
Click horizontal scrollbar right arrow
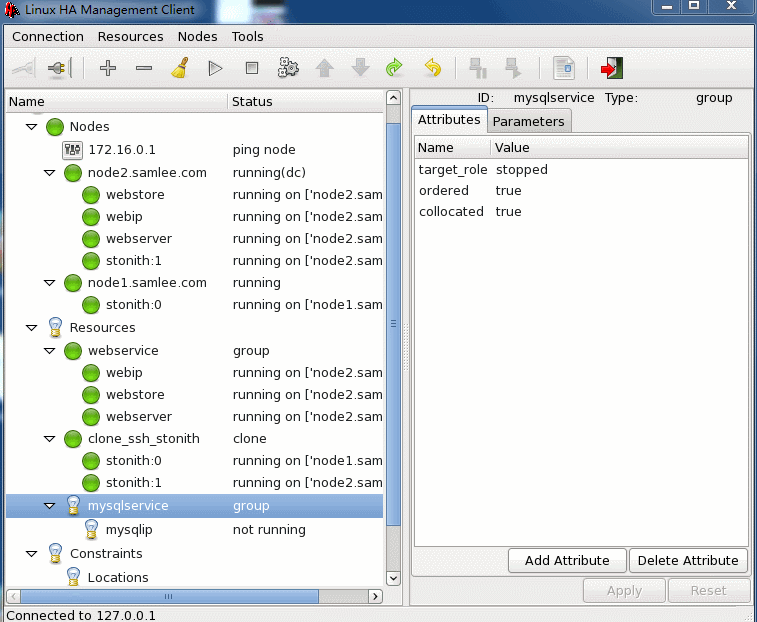(x=376, y=596)
